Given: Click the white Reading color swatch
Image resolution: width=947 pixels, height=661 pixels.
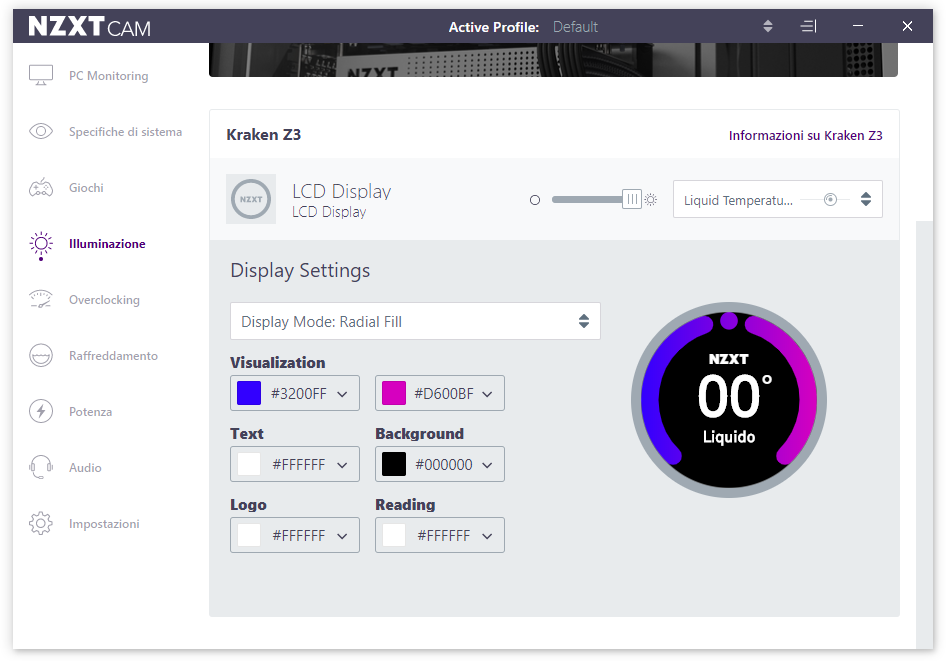Looking at the screenshot, I should 394,535.
